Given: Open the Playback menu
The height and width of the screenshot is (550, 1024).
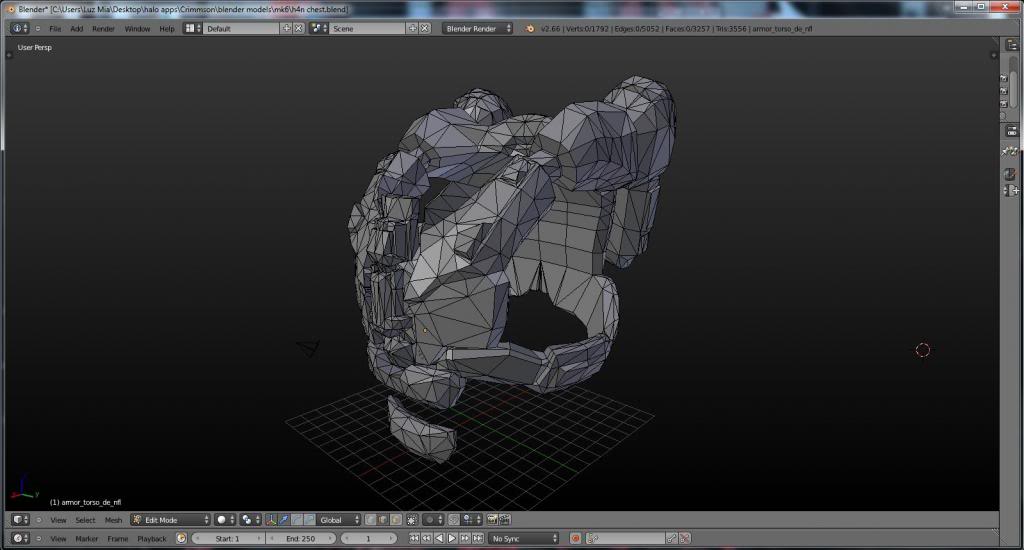Looking at the screenshot, I should 152,539.
